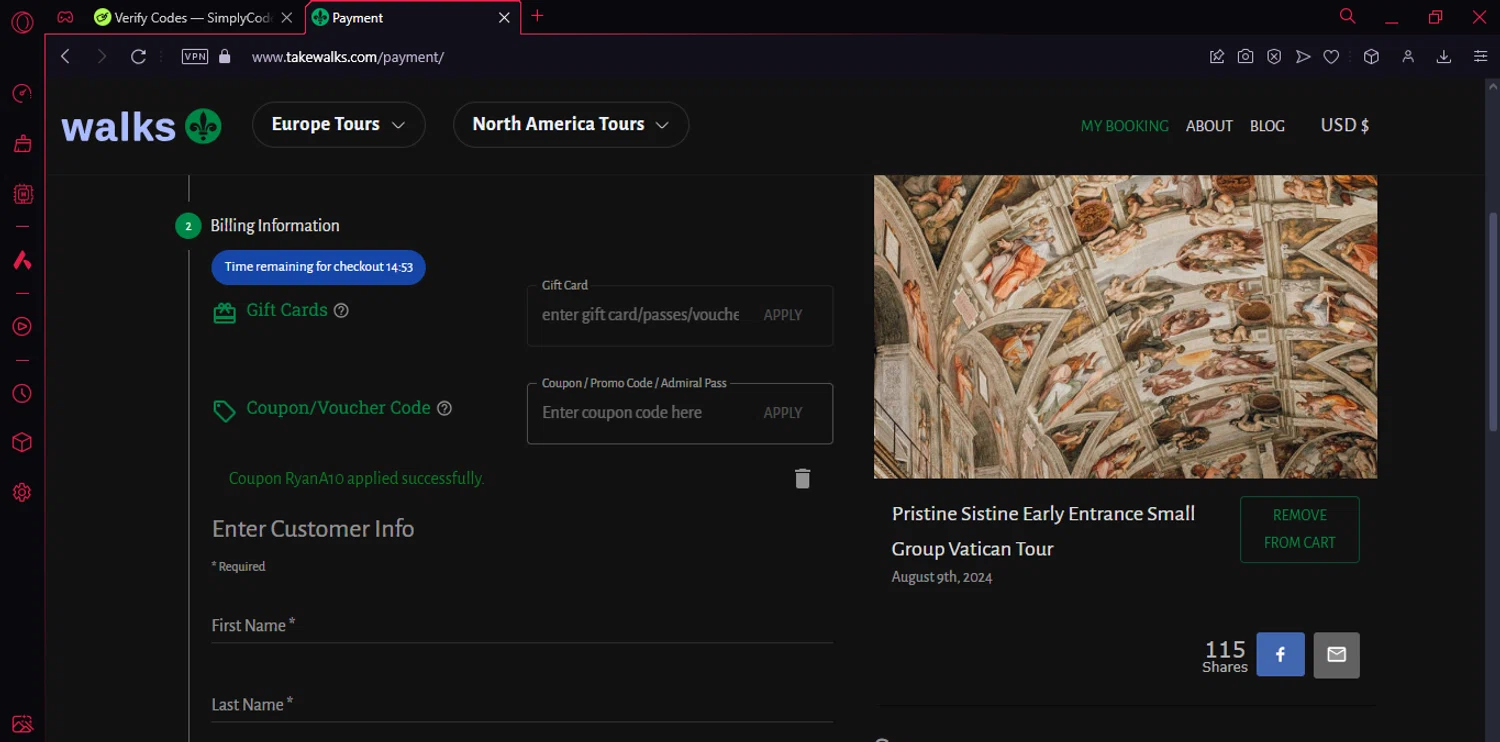Click the padlock site info icon
Image resolution: width=1500 pixels, height=742 pixels.
pos(225,57)
